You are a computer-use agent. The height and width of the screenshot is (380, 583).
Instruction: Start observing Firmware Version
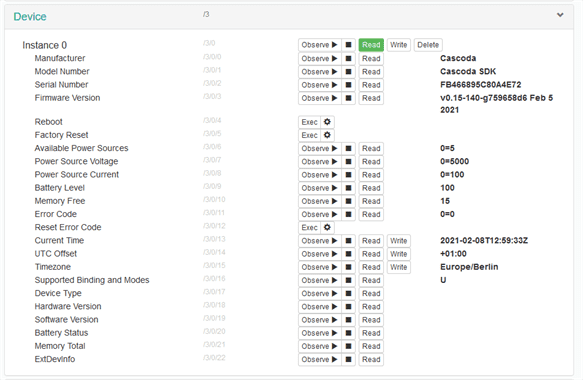coord(319,98)
